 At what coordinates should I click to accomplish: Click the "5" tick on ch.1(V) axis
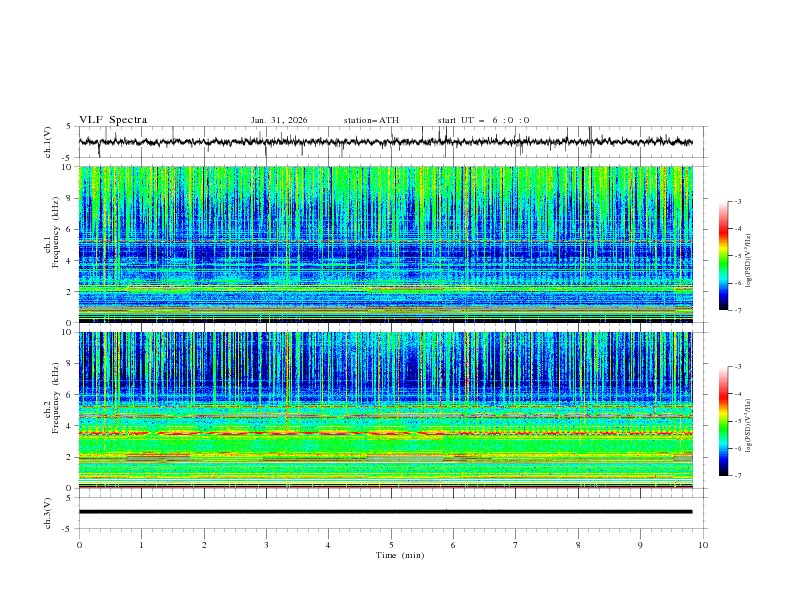[69, 127]
